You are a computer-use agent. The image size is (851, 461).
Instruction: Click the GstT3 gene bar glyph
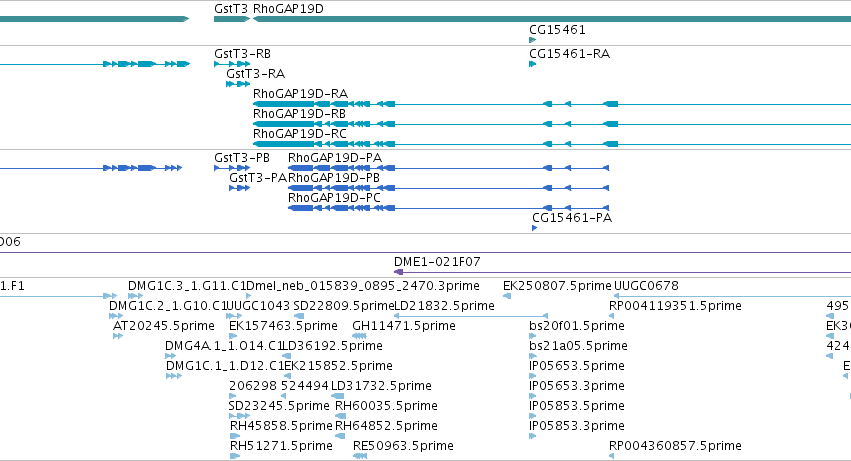[232, 19]
